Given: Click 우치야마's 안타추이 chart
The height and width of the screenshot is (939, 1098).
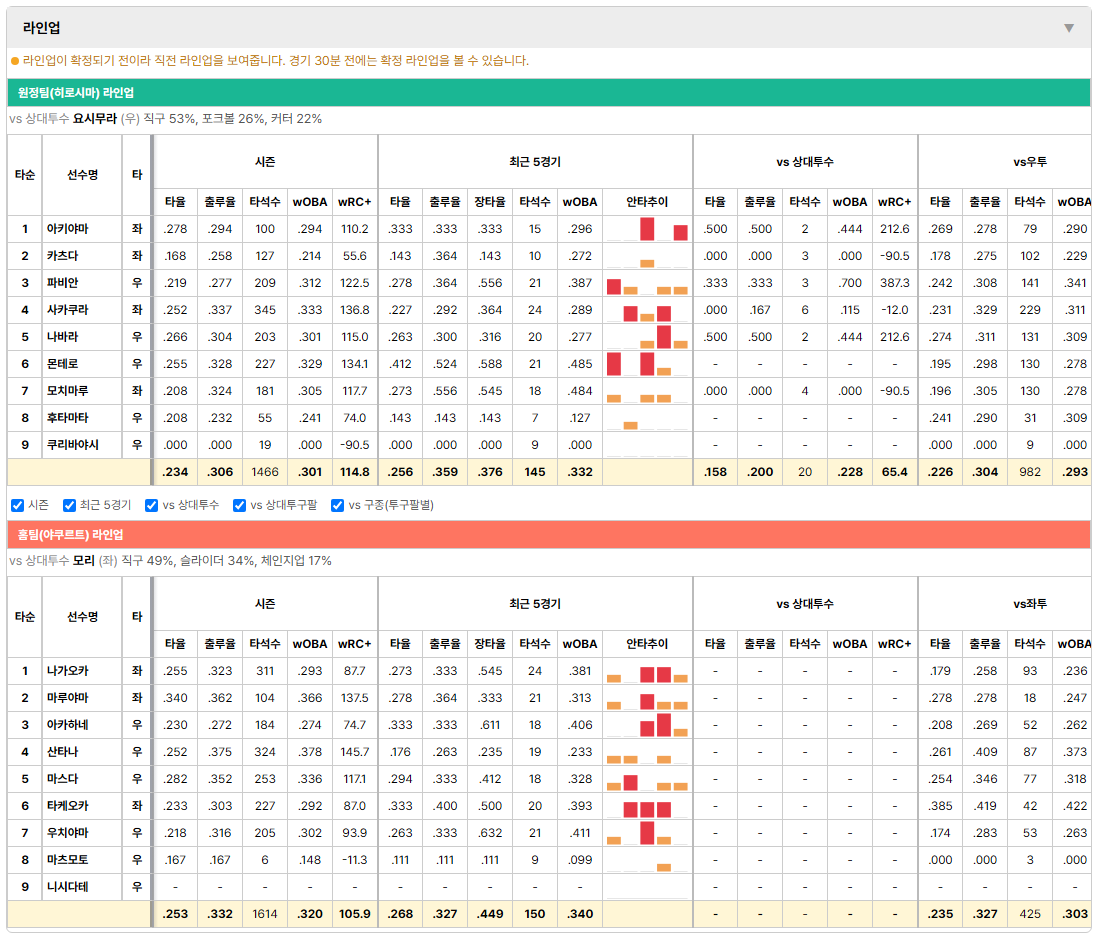Looking at the screenshot, I should click(x=647, y=833).
